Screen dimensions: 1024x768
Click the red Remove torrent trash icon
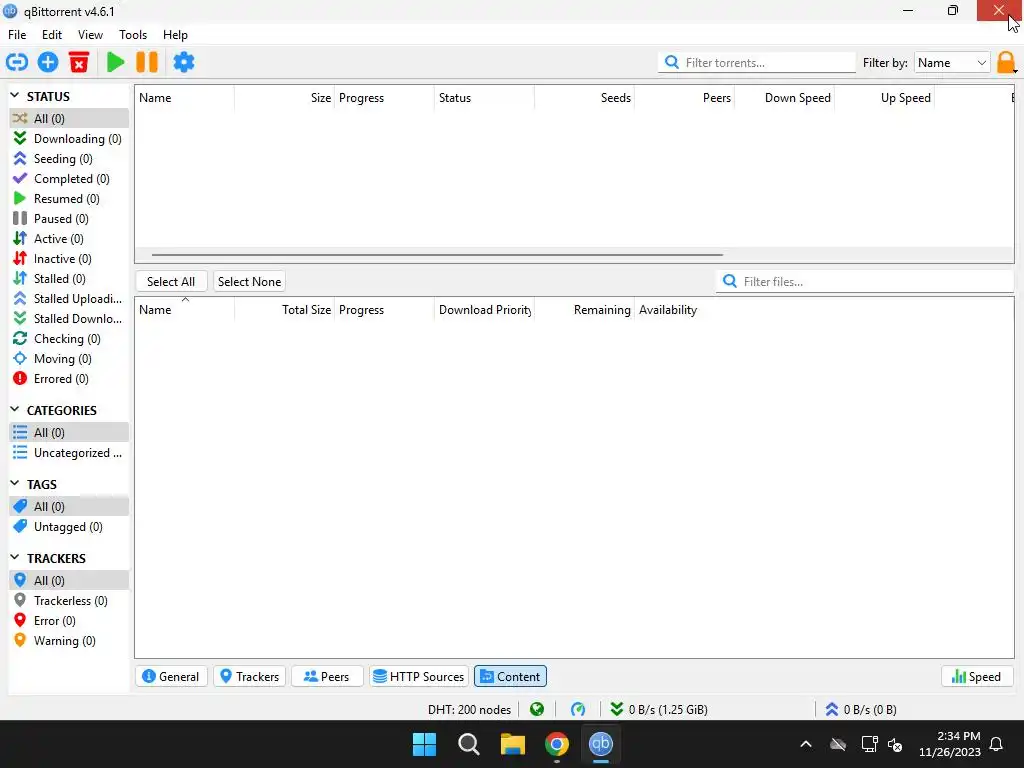[x=79, y=62]
